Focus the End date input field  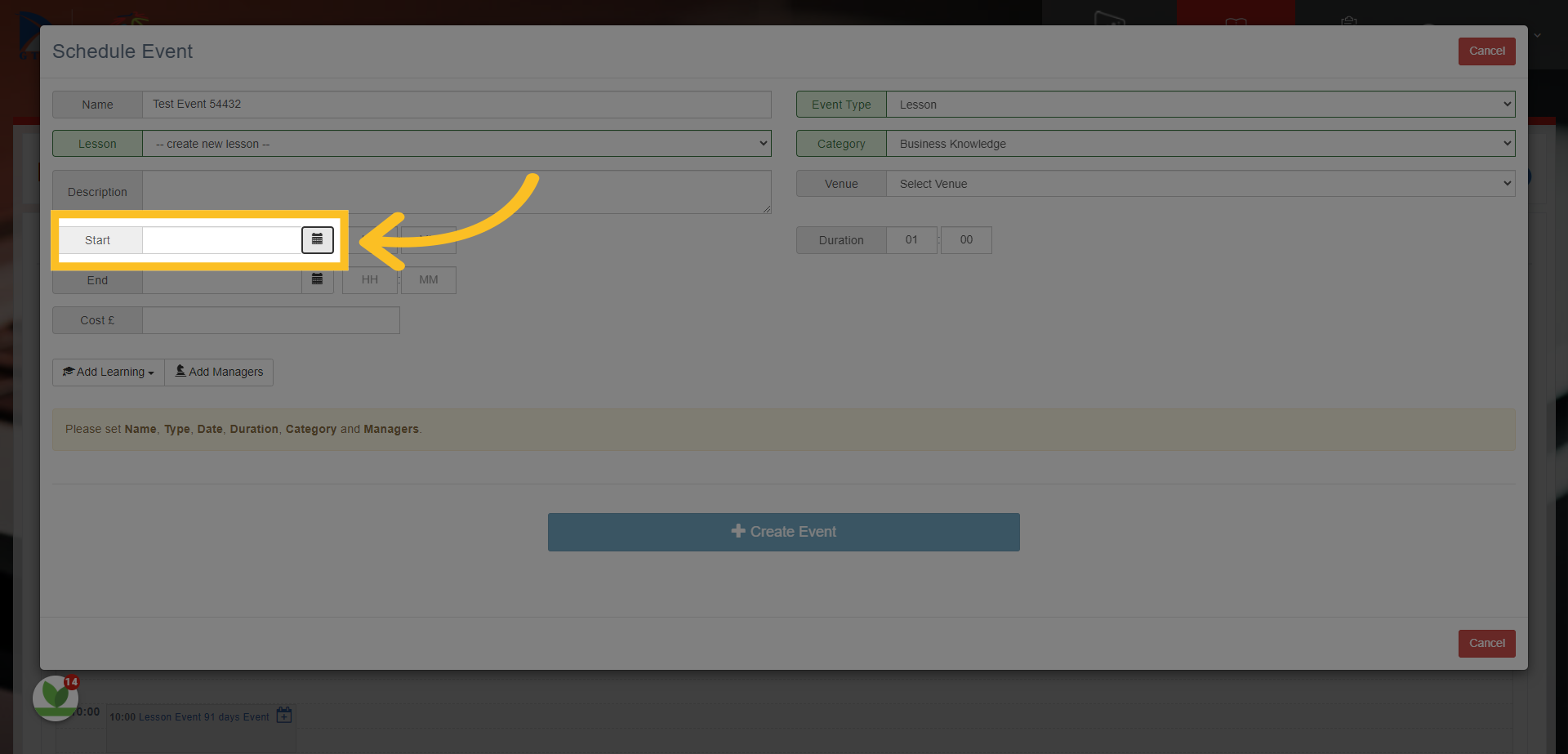pyautogui.click(x=222, y=280)
